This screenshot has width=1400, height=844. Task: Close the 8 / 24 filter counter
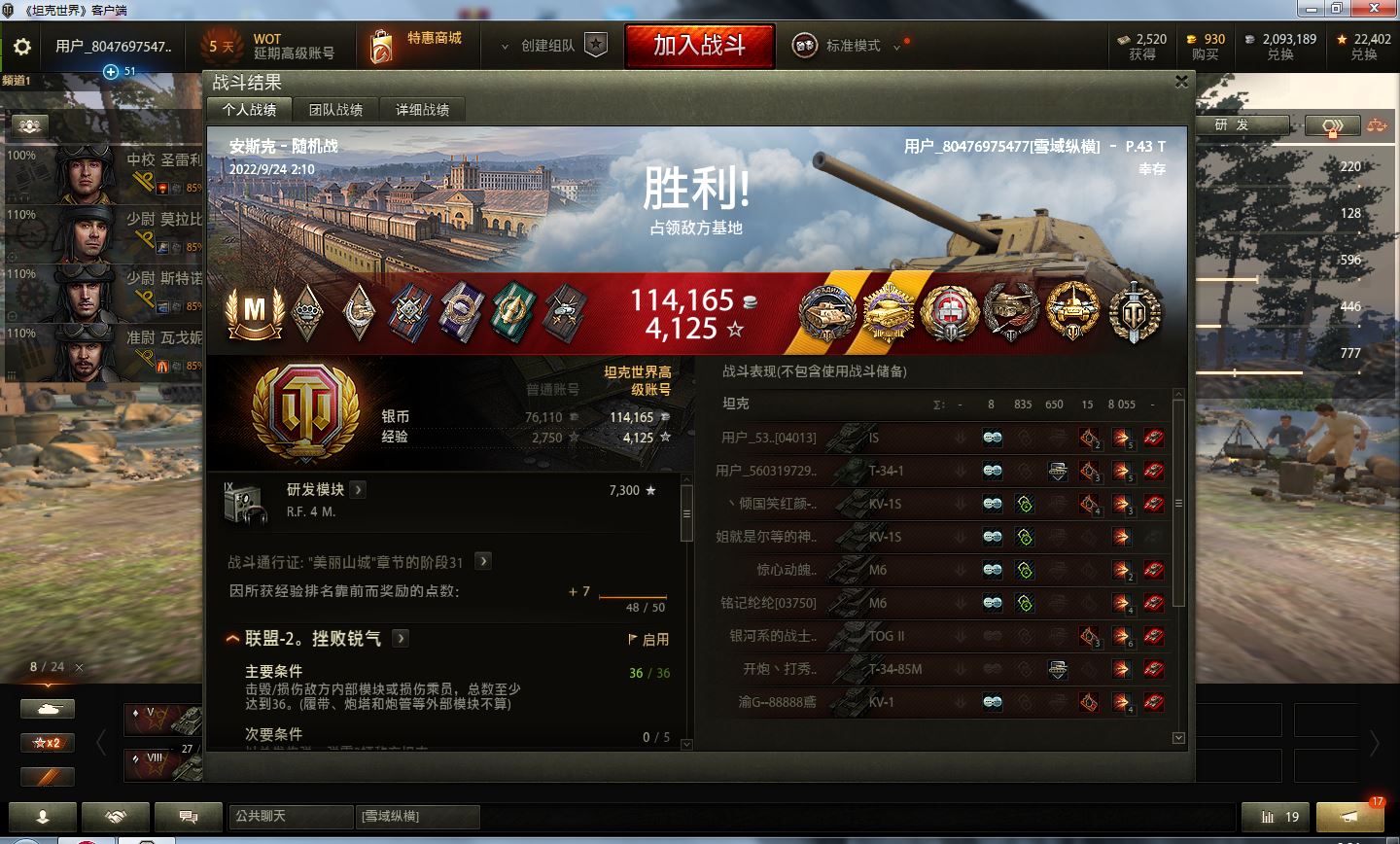(x=80, y=667)
